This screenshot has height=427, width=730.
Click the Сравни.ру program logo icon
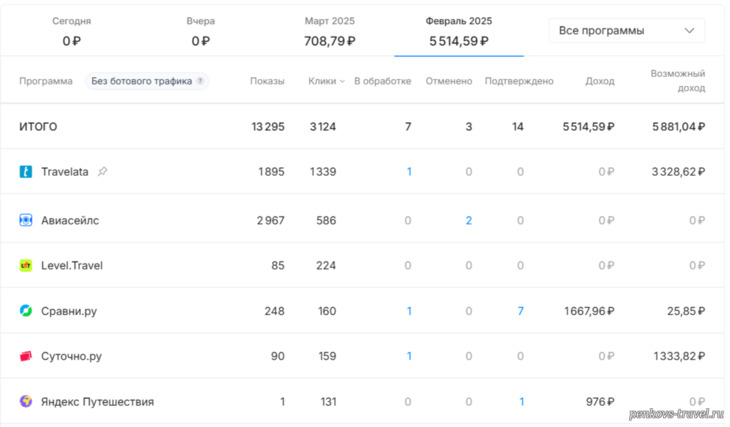(x=26, y=311)
